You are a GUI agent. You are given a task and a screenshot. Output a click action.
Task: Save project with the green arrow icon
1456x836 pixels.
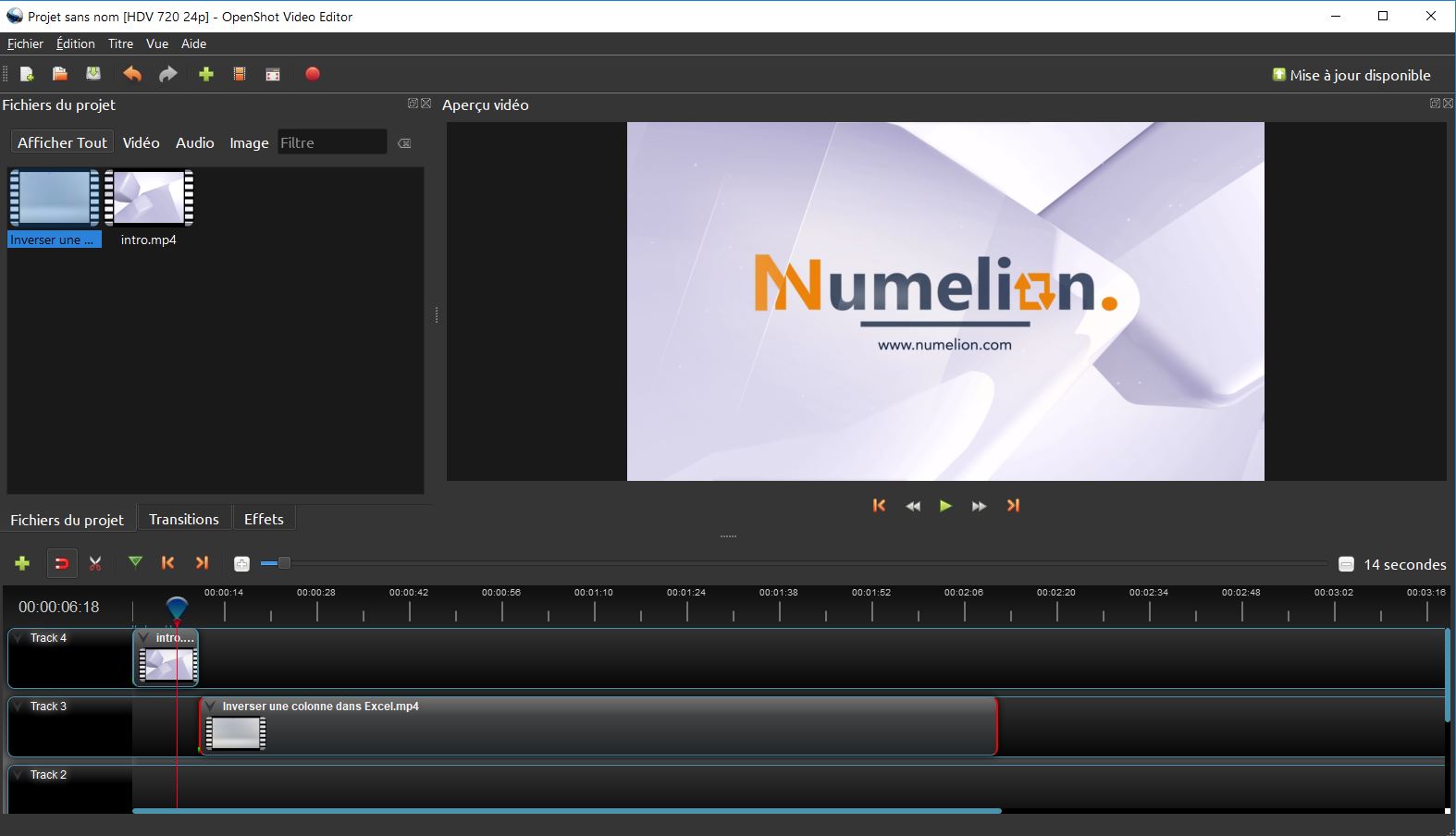pos(93,74)
